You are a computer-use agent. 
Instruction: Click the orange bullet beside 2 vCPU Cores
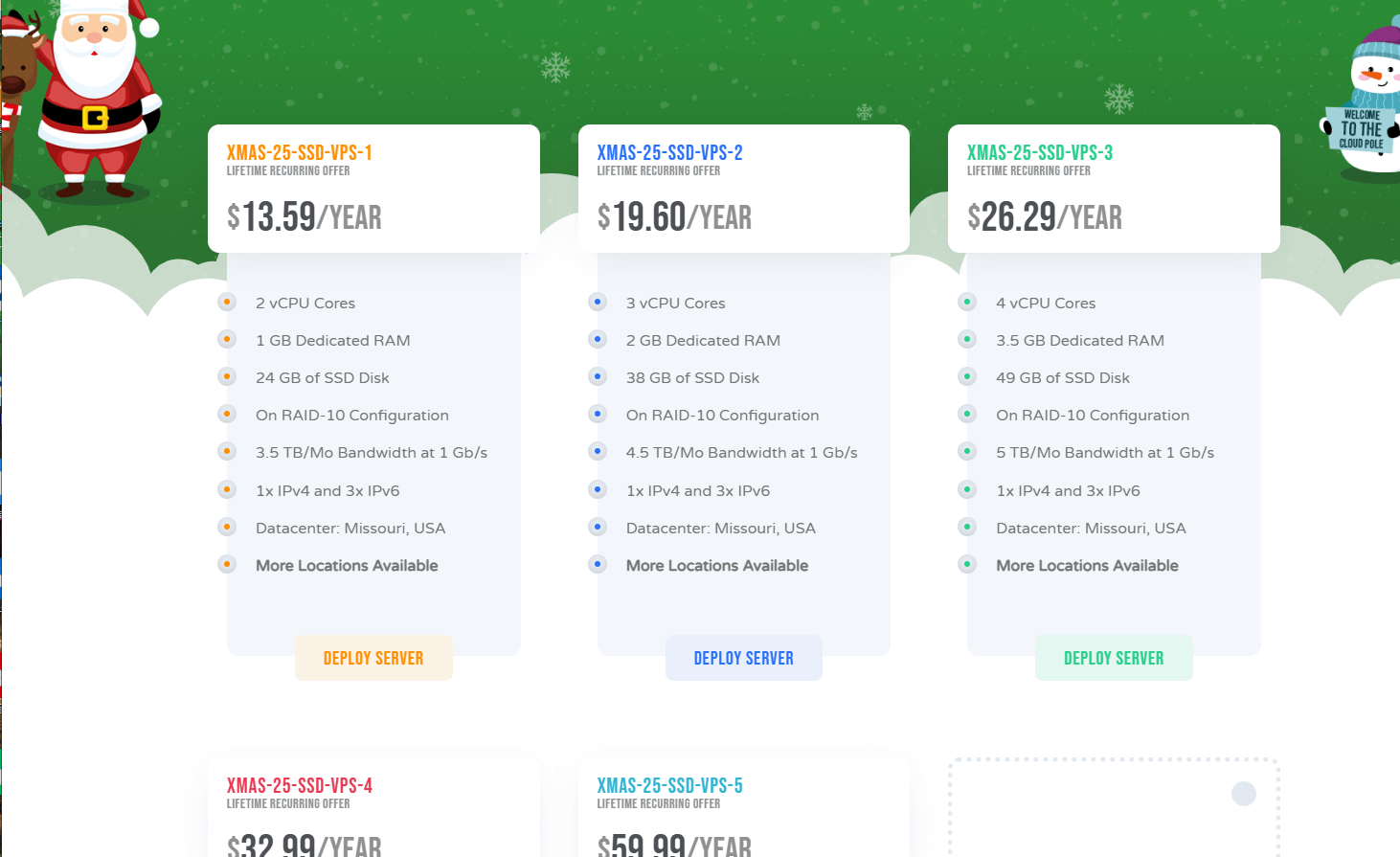(227, 303)
